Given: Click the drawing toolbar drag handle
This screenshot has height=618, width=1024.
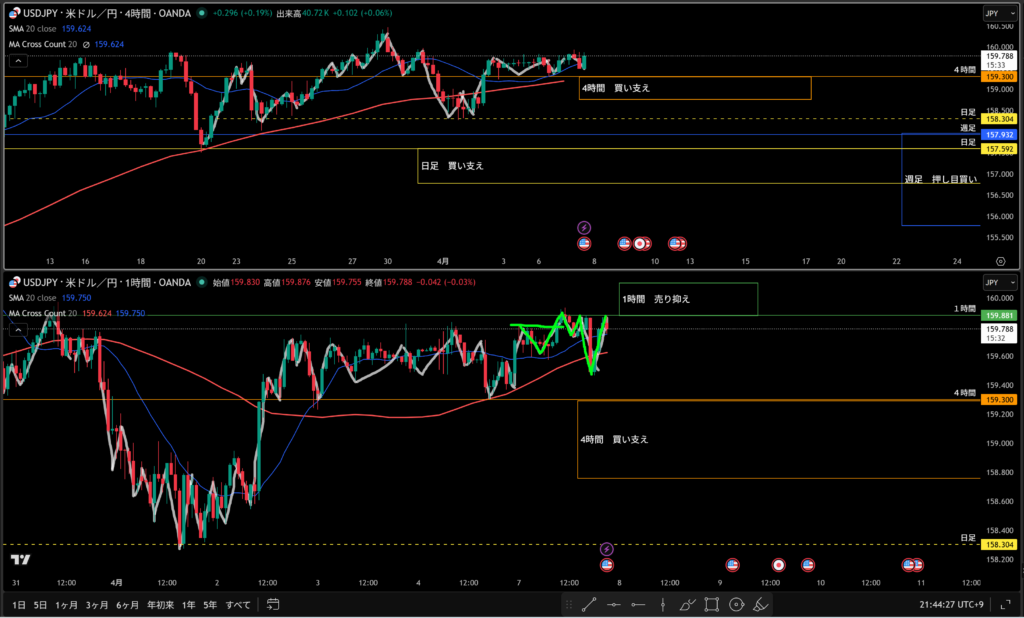Looking at the screenshot, I should tap(567, 604).
